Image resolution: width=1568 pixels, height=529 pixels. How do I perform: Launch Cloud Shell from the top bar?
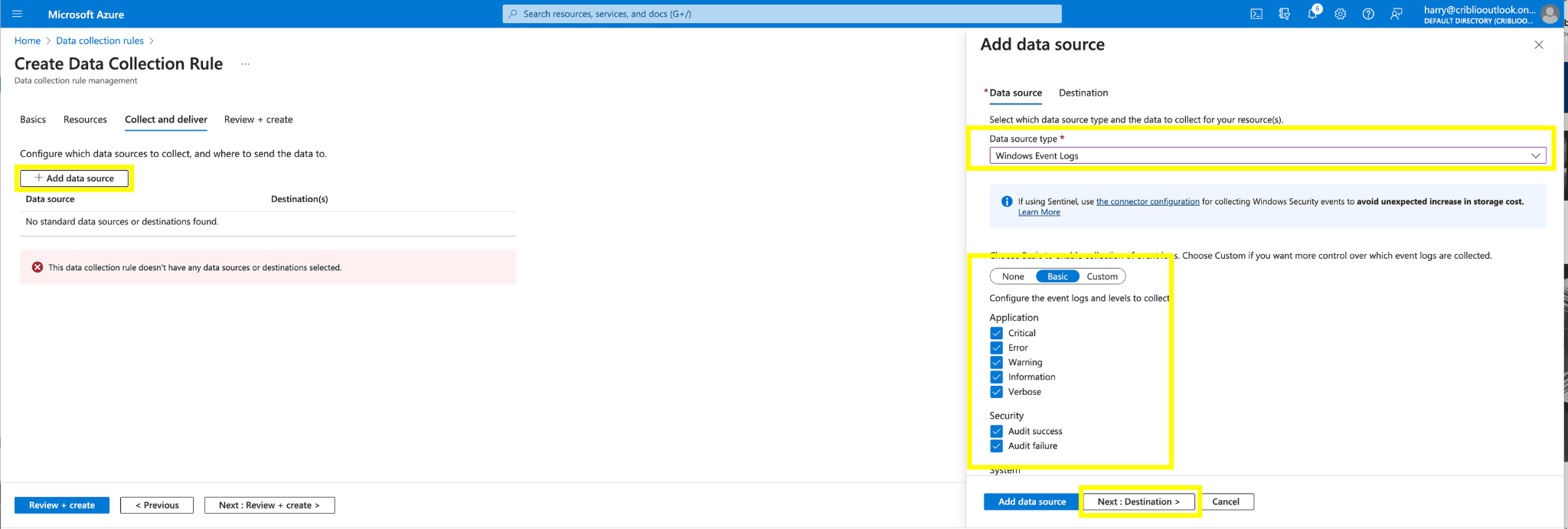[1256, 14]
